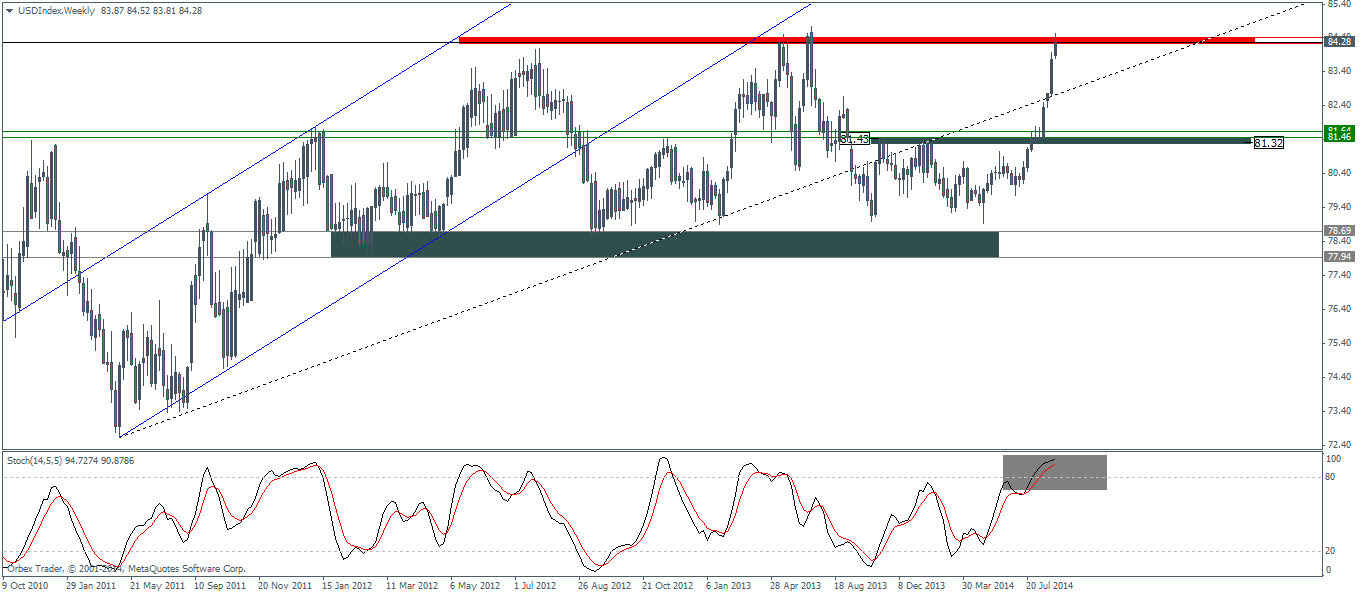Open the chart menu triangle beside USDIndex

pyautogui.click(x=9, y=11)
